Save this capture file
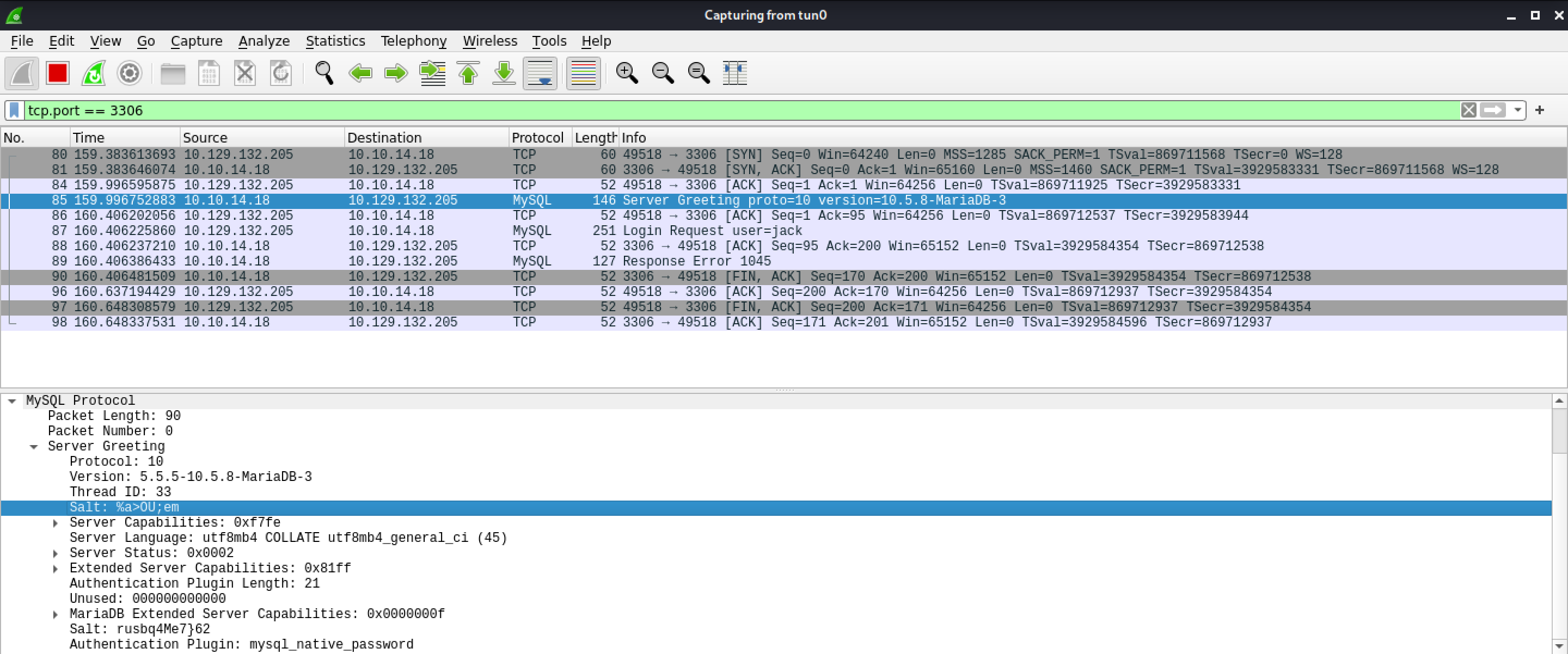Screen dimensions: 1568x654 [209, 73]
